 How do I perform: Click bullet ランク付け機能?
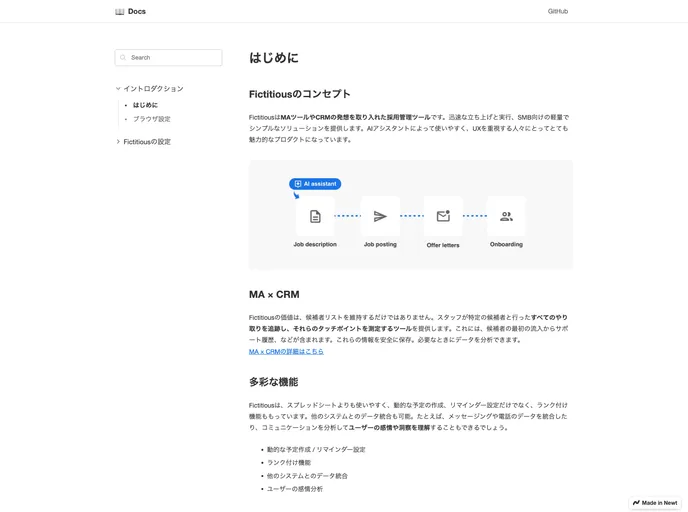click(289, 462)
